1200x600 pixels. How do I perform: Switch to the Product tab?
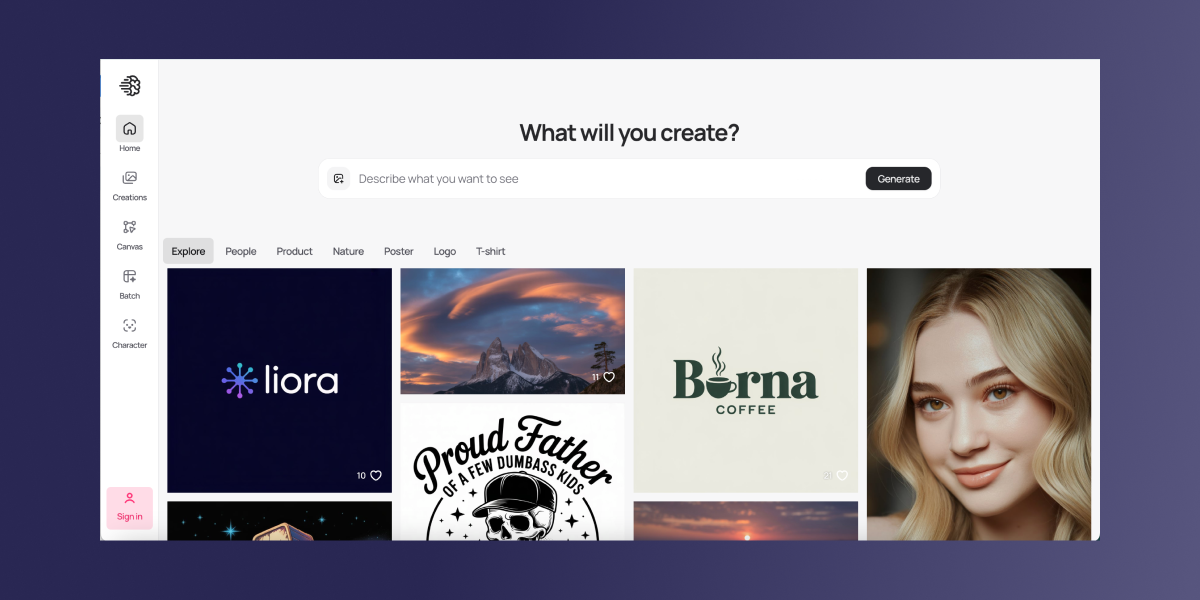tap(295, 251)
